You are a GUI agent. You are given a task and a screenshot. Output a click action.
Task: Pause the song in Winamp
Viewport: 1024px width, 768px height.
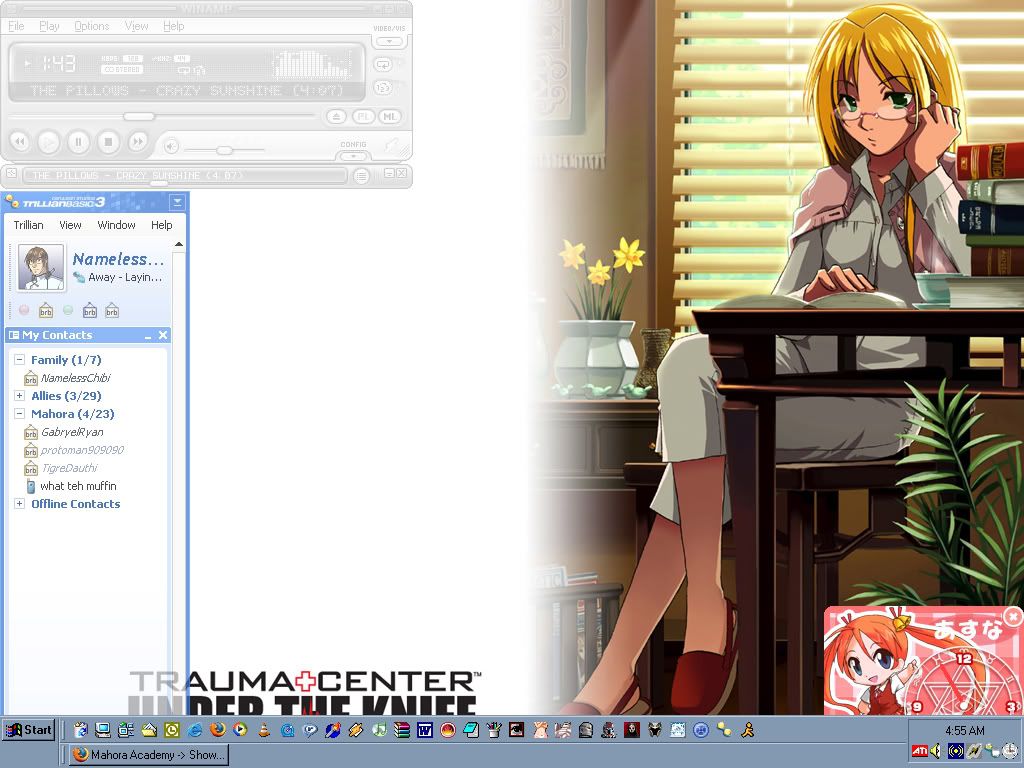[78, 142]
